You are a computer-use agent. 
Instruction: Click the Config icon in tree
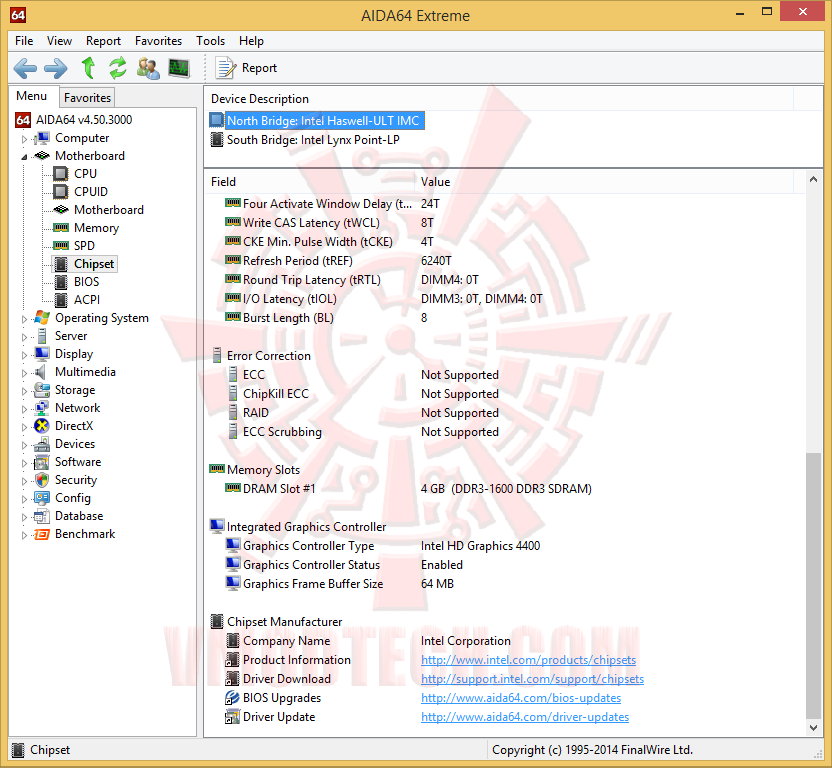41,498
